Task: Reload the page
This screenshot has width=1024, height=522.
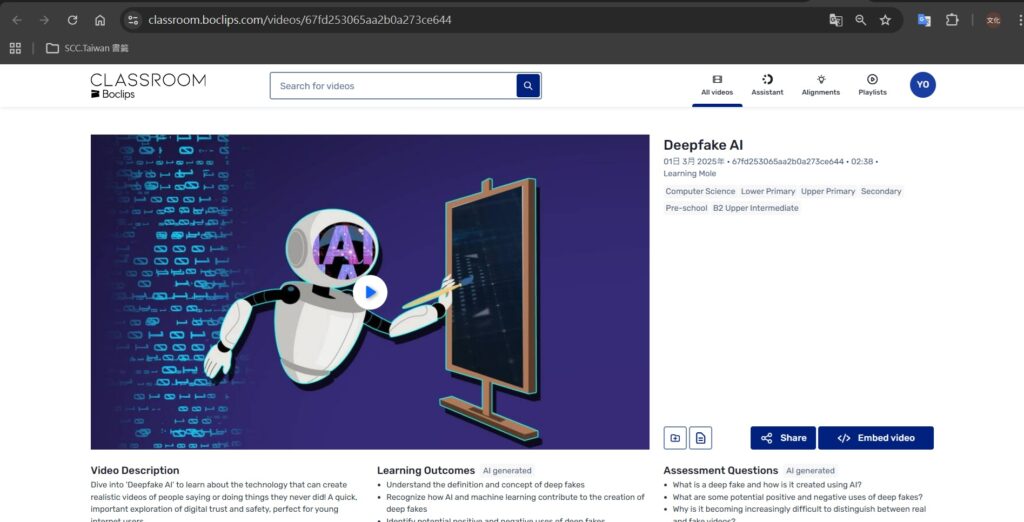Action: (72, 20)
